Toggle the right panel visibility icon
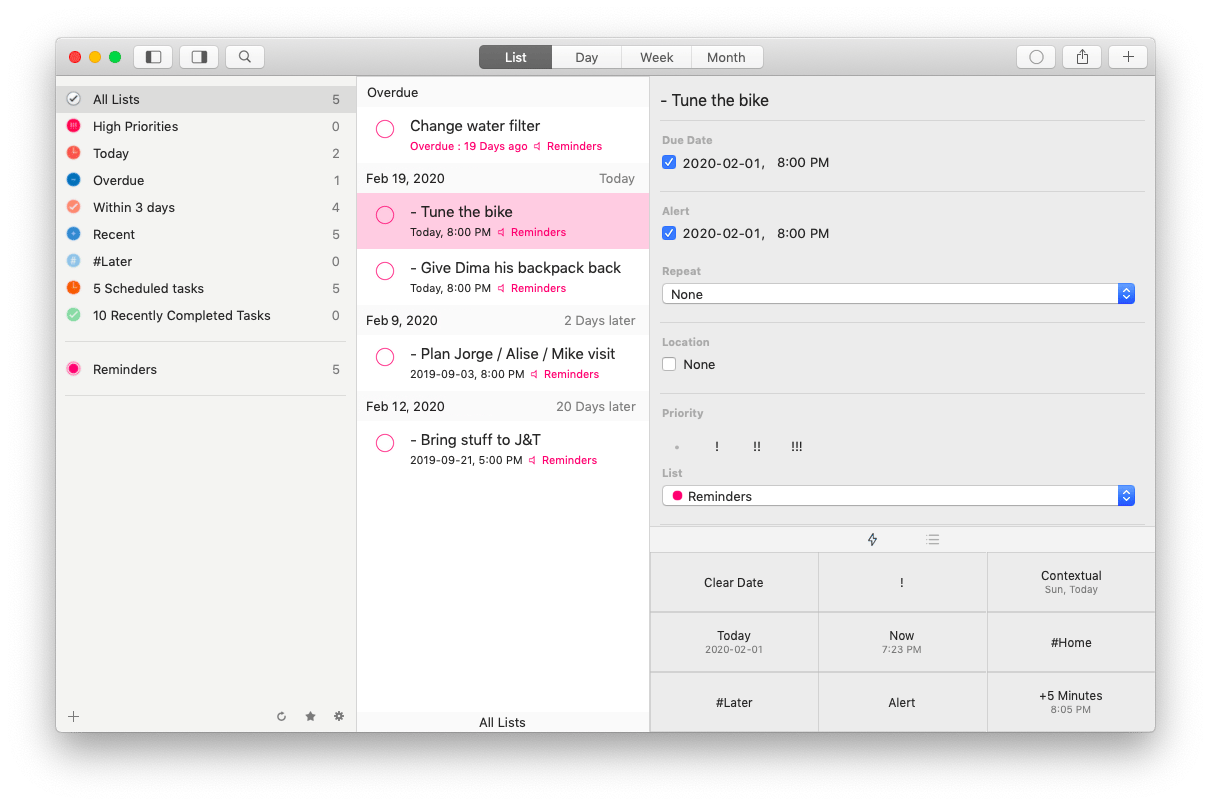 pyautogui.click(x=198, y=57)
